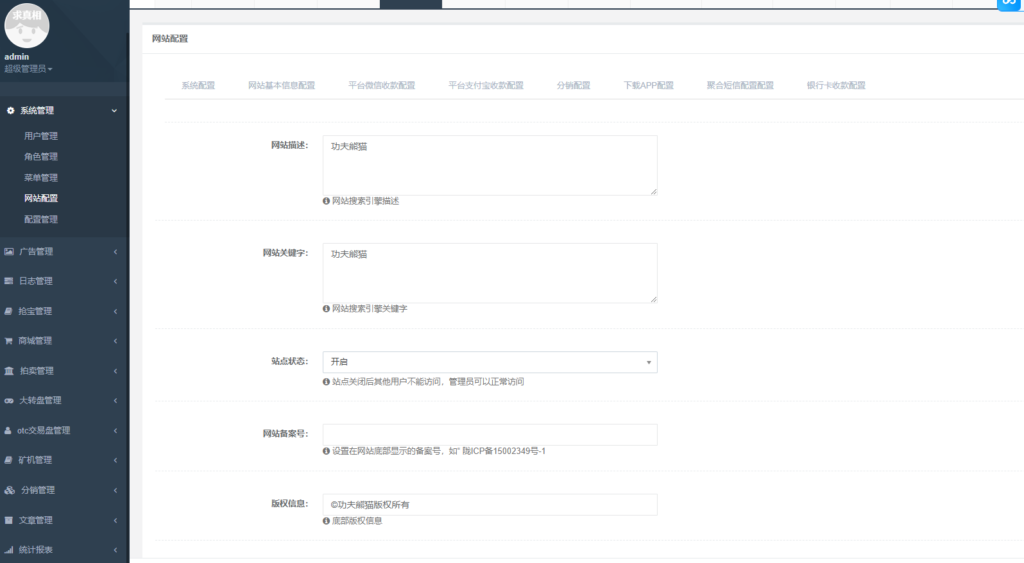Viewport: 1024px width, 563px height.
Task: Open 用户管理 in sidebar
Action: click(40, 136)
